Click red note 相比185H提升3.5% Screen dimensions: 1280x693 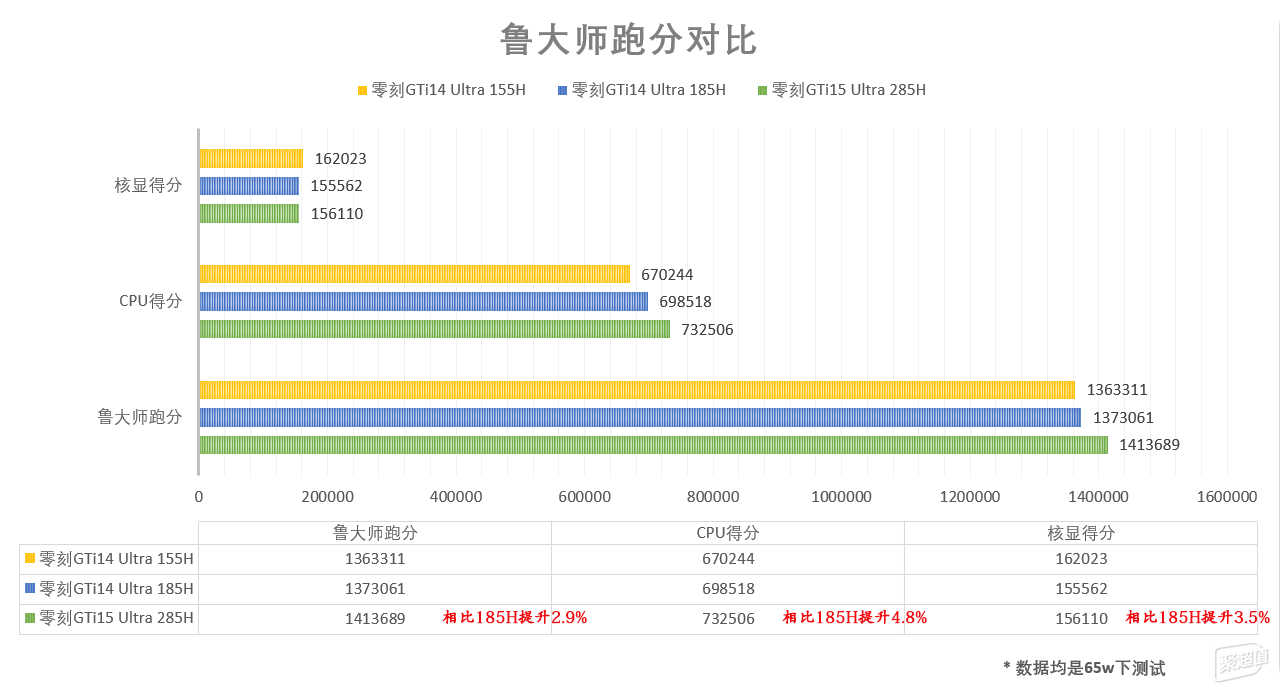1198,618
